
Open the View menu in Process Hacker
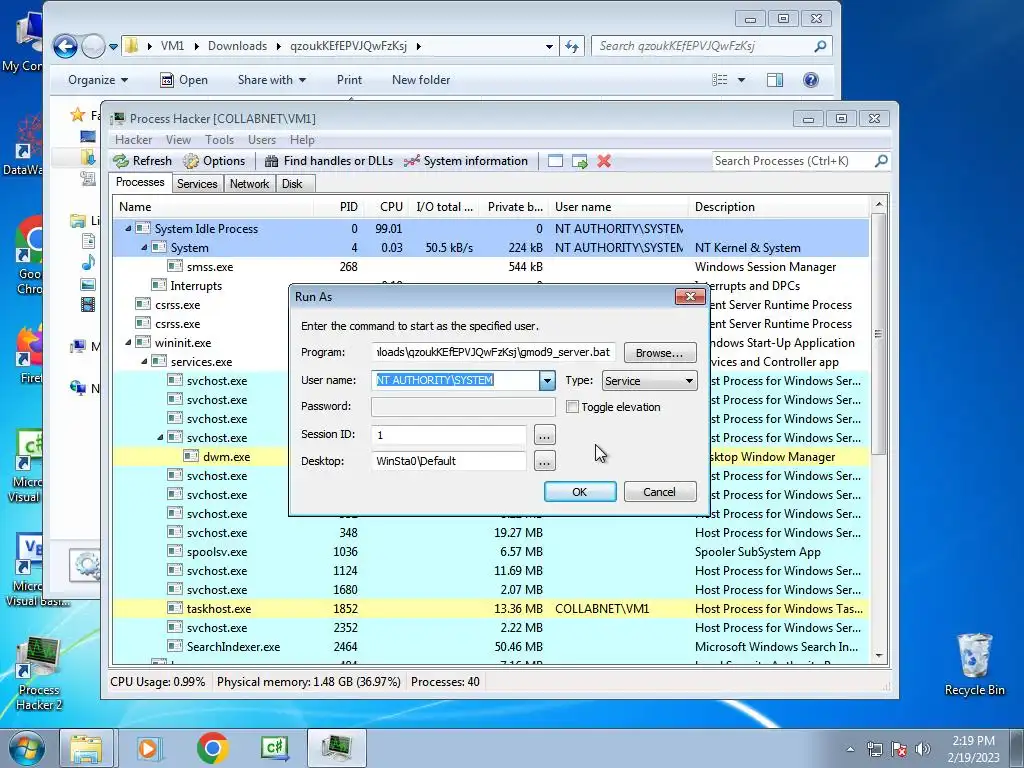[x=178, y=140]
